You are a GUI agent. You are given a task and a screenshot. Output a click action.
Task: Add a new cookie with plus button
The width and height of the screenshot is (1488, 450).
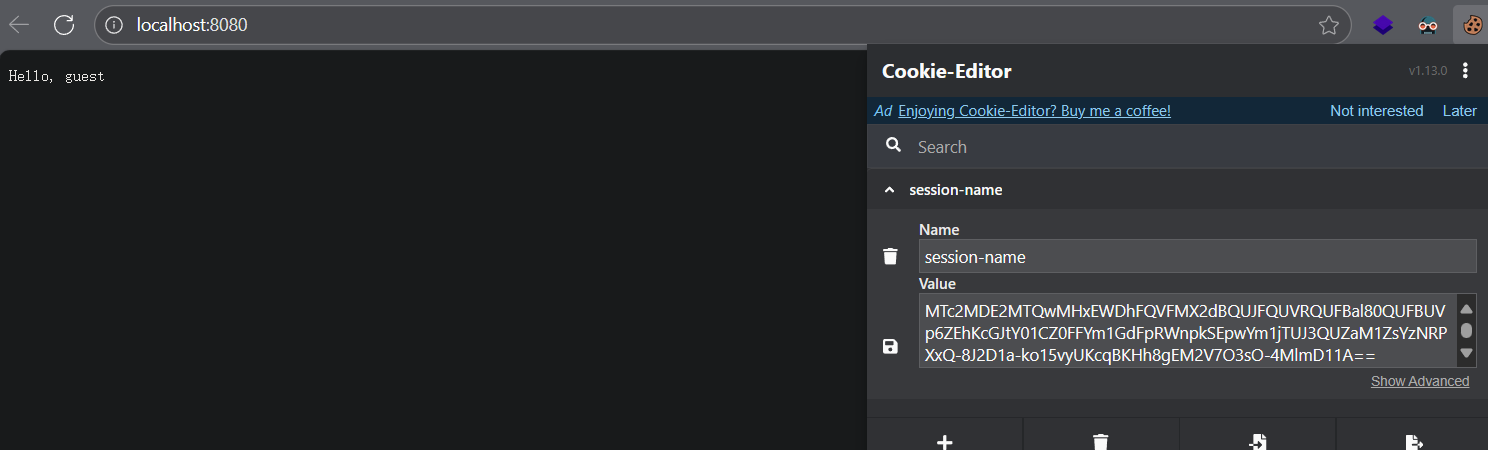(944, 441)
